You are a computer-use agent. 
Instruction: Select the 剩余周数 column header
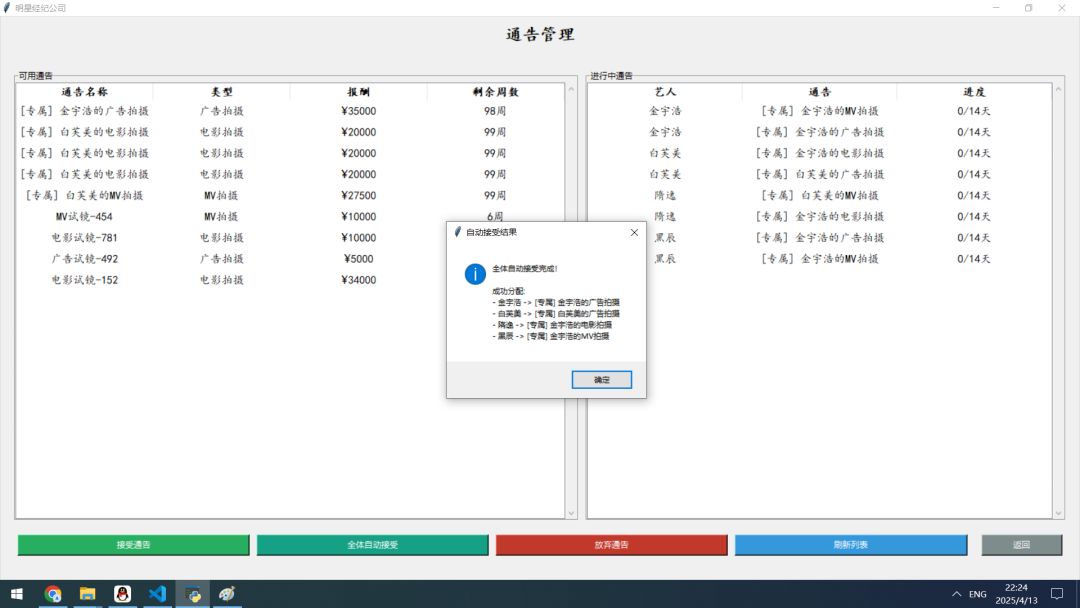(495, 92)
